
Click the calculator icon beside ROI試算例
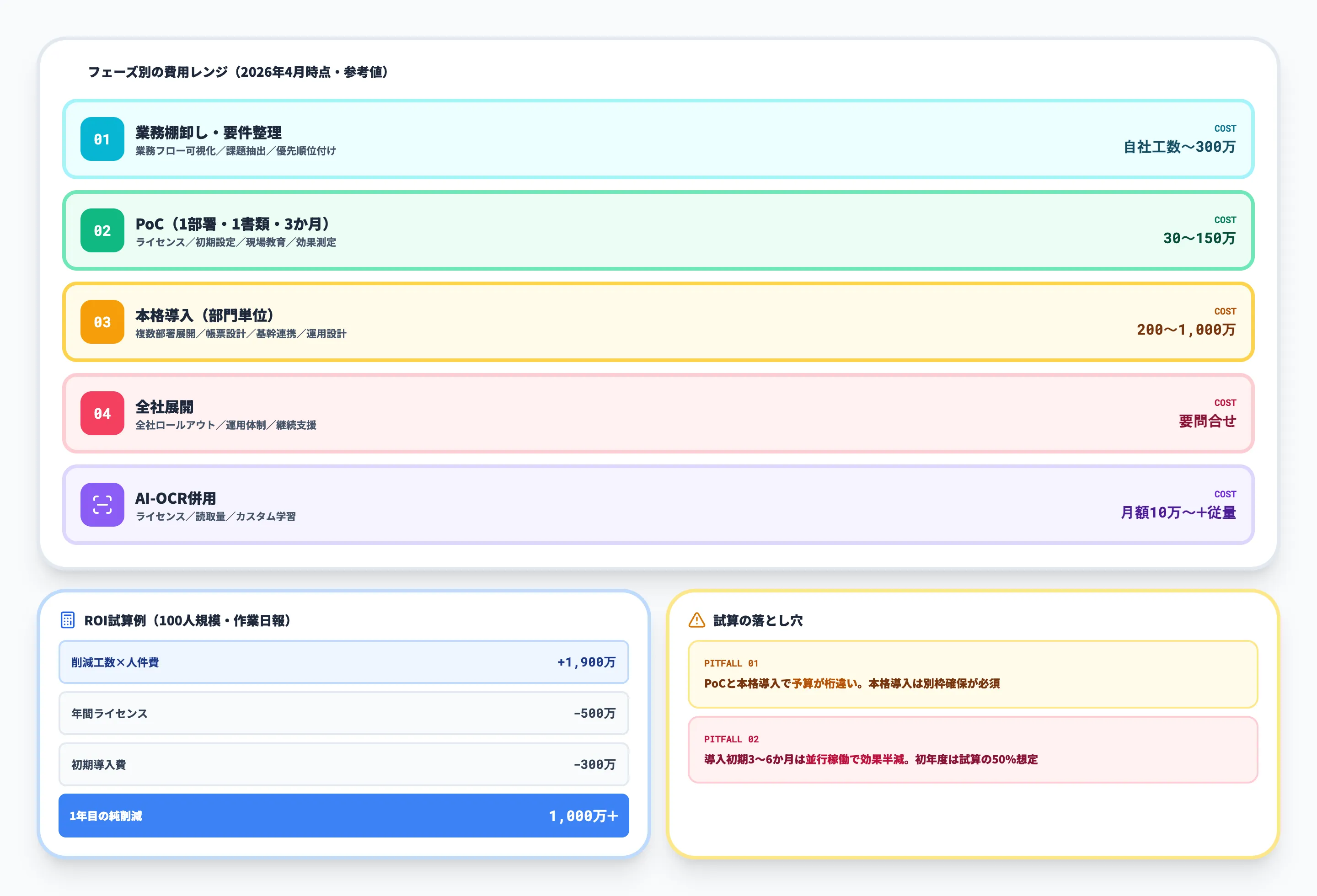point(68,620)
